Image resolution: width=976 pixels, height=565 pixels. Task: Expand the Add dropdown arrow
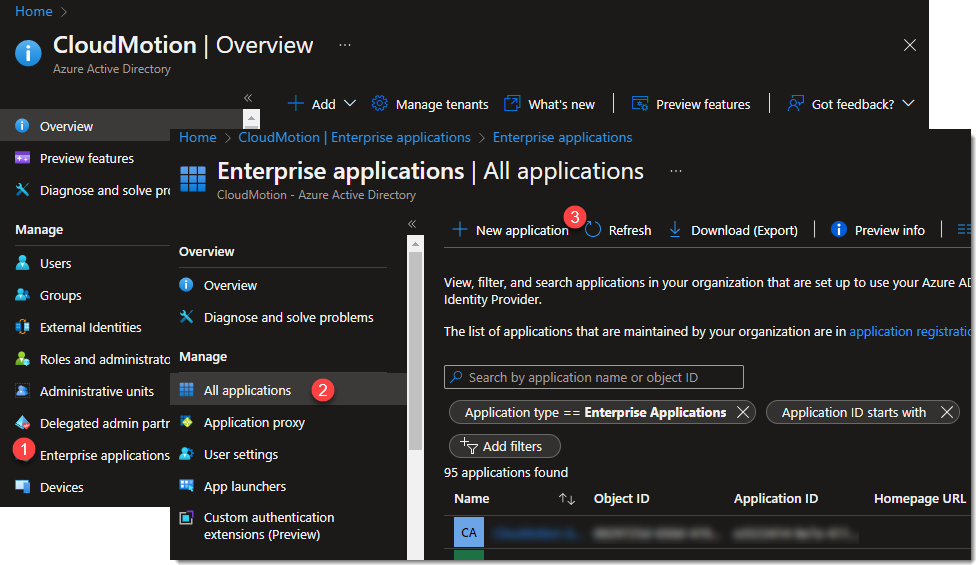point(349,104)
